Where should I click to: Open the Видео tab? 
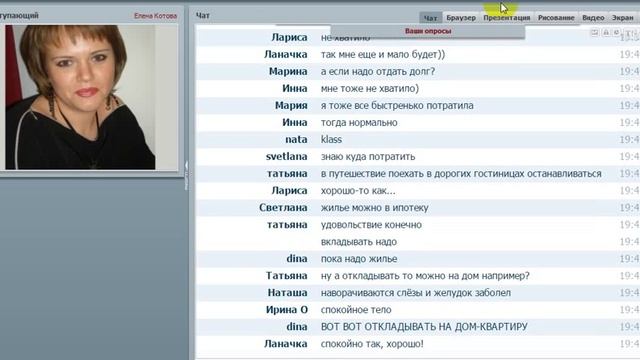(593, 18)
